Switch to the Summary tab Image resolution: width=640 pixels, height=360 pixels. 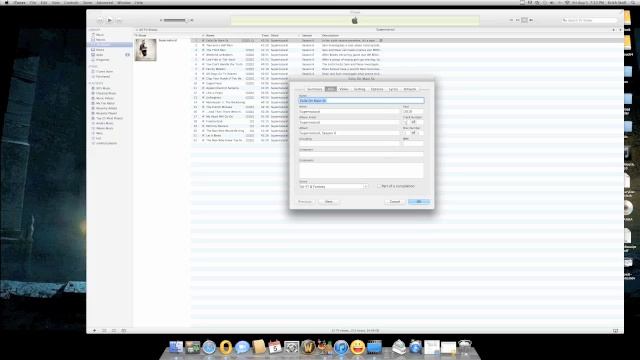[x=314, y=89]
